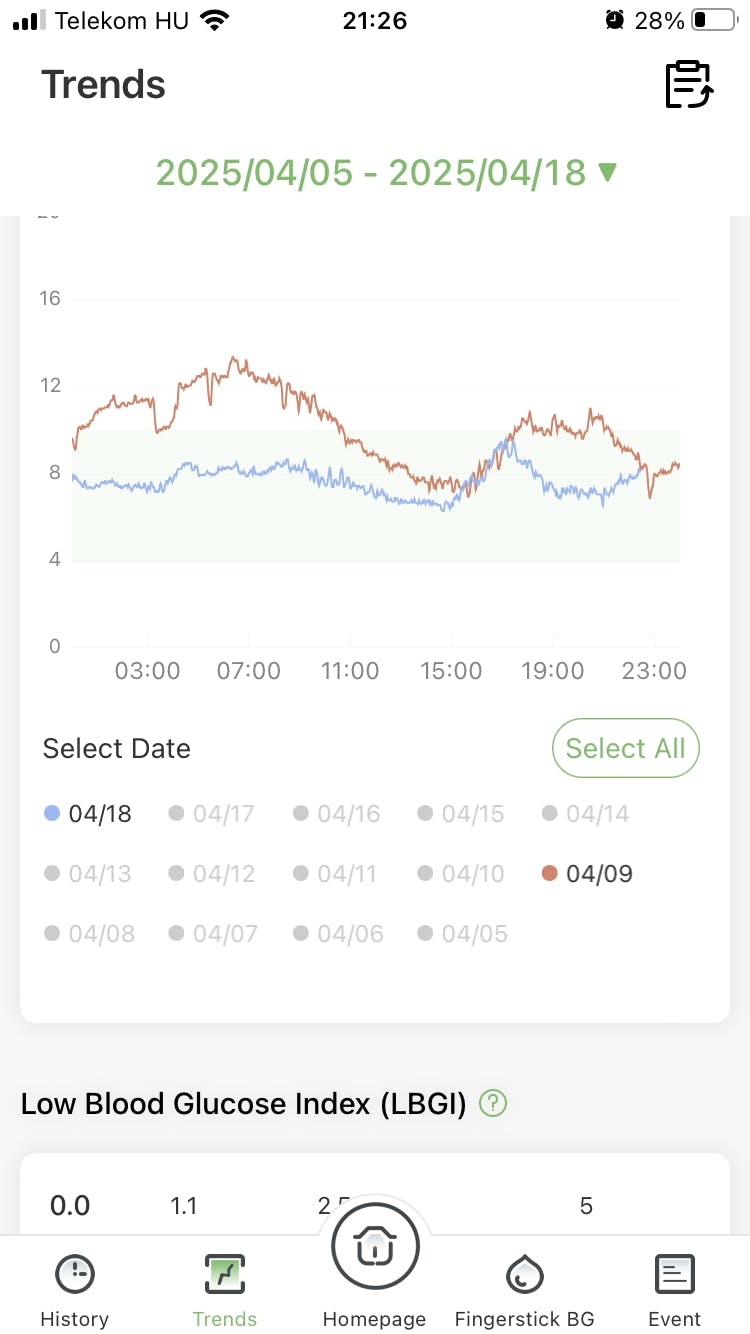Viewport: 750px width, 1334px height.
Task: Enable the 04/17 date series
Action: coord(212,814)
